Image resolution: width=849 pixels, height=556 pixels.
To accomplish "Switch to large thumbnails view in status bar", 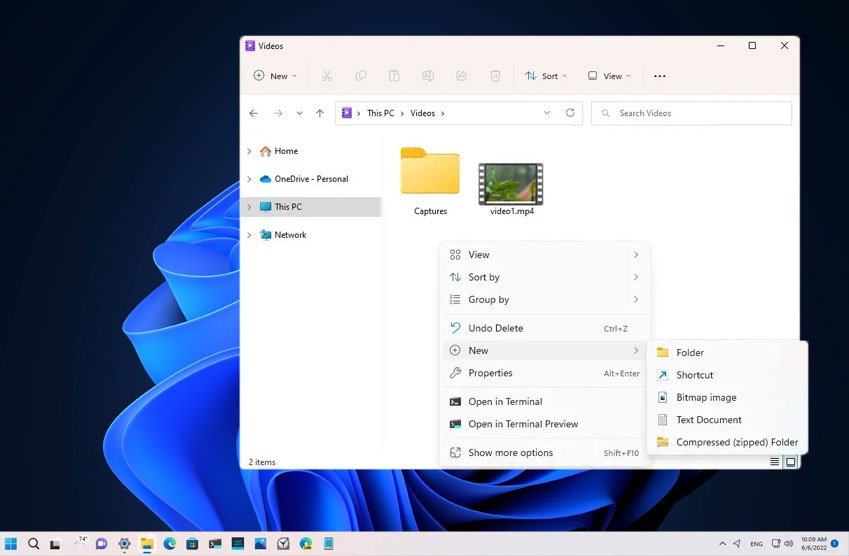I will pyautogui.click(x=790, y=462).
